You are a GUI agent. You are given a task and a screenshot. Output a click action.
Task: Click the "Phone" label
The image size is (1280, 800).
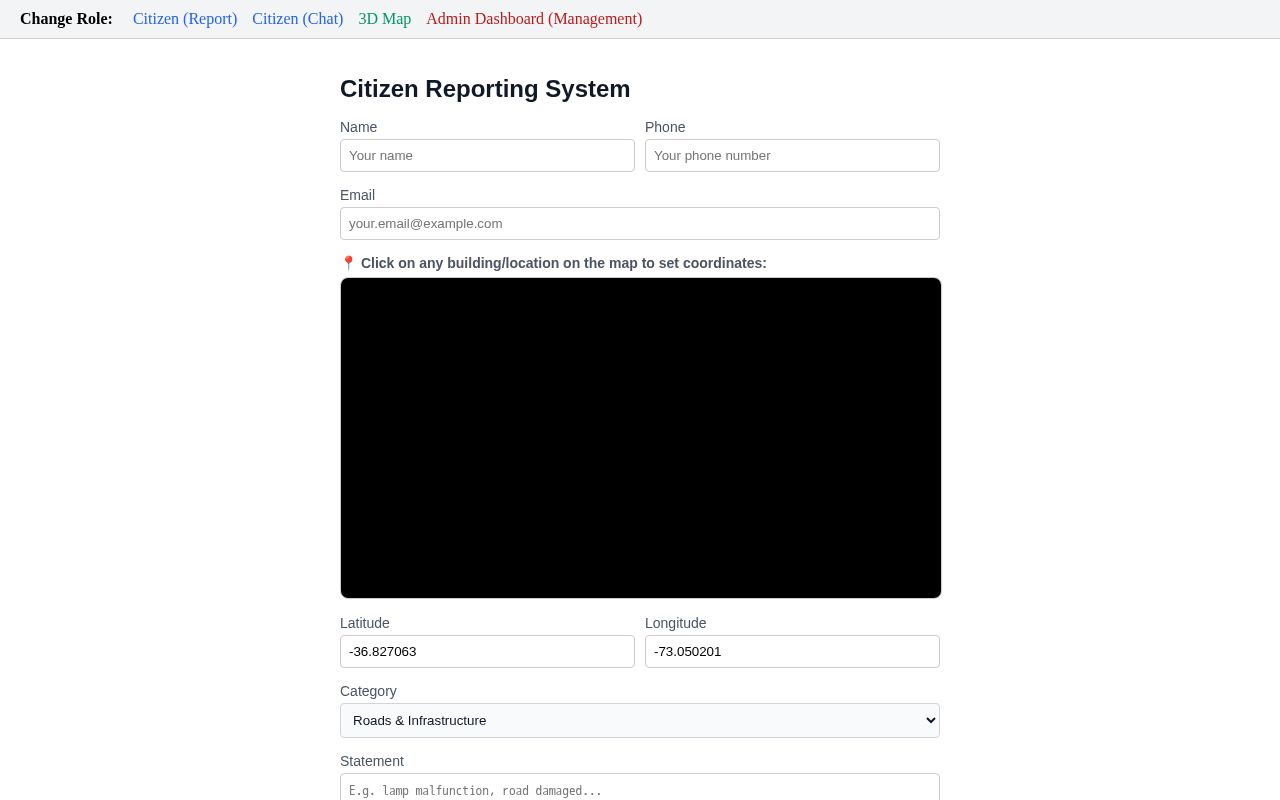665,127
